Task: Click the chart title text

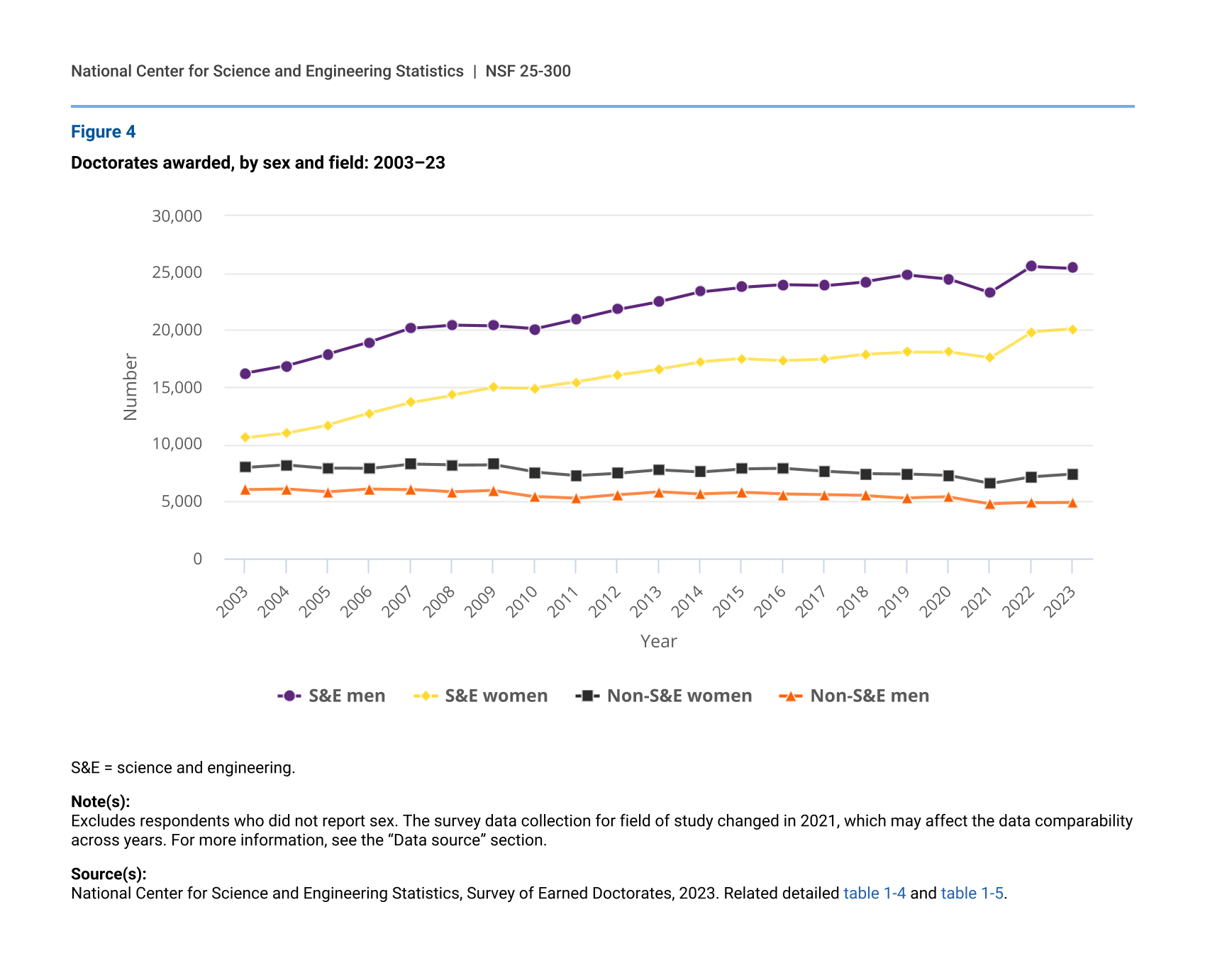Action: tap(258, 162)
